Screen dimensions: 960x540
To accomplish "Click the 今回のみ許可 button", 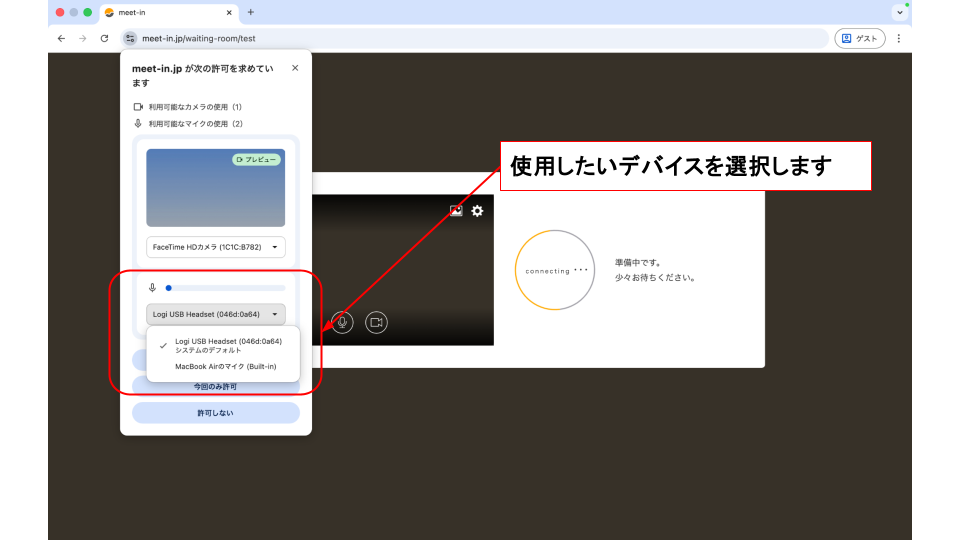I will coord(216,386).
